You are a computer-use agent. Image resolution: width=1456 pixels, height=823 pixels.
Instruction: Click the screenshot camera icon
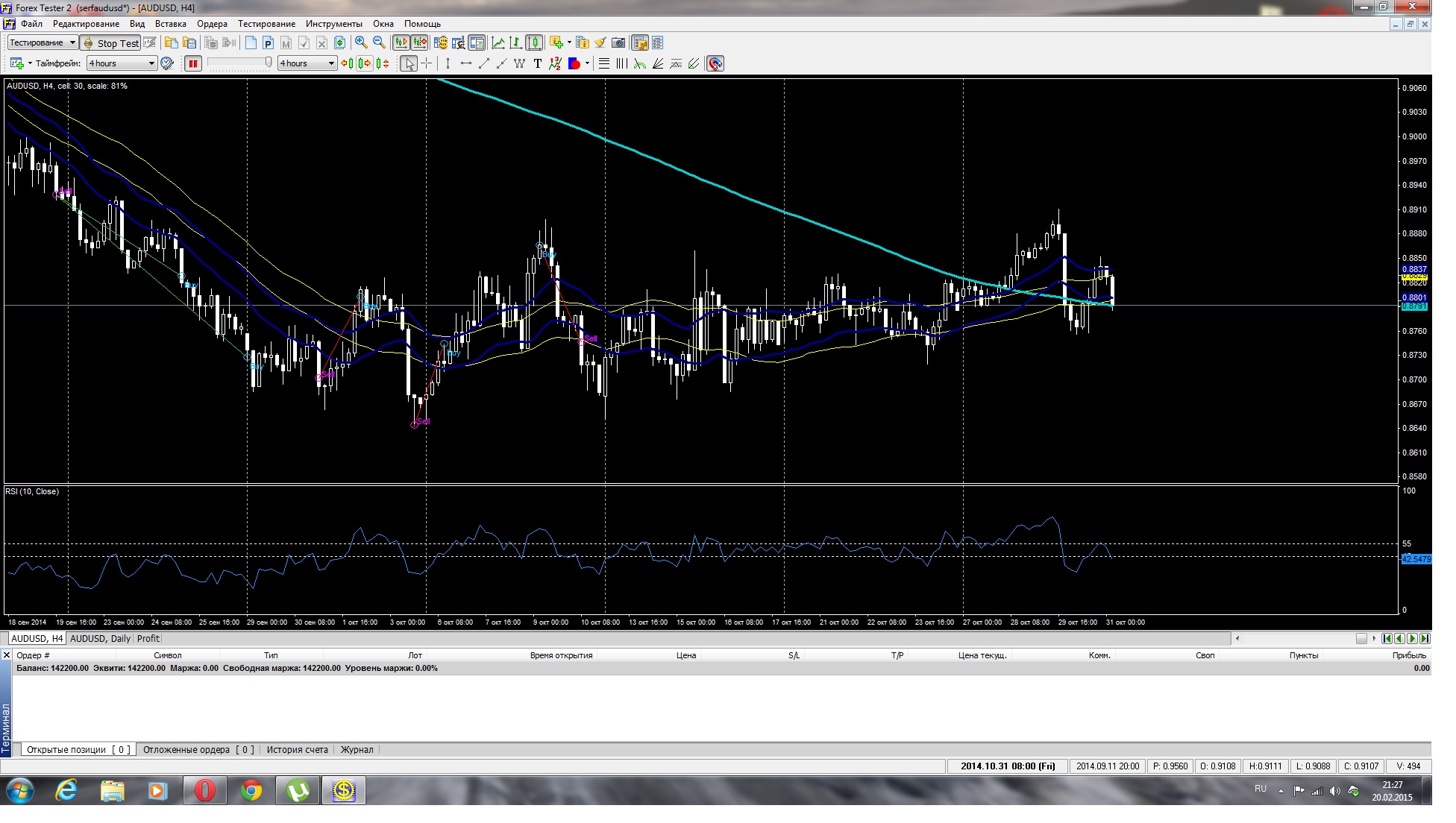click(618, 42)
